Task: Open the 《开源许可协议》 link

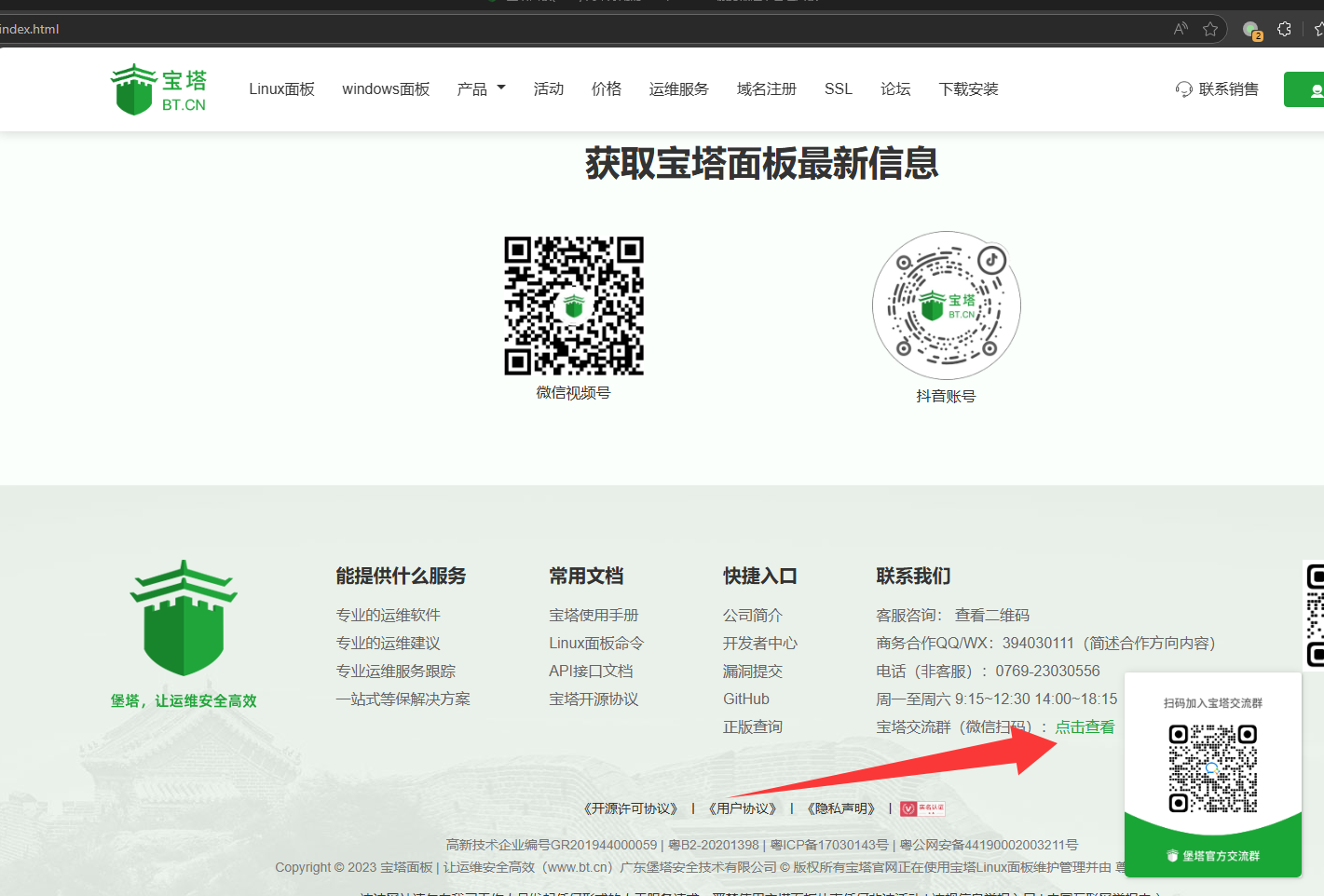Action: [x=631, y=808]
